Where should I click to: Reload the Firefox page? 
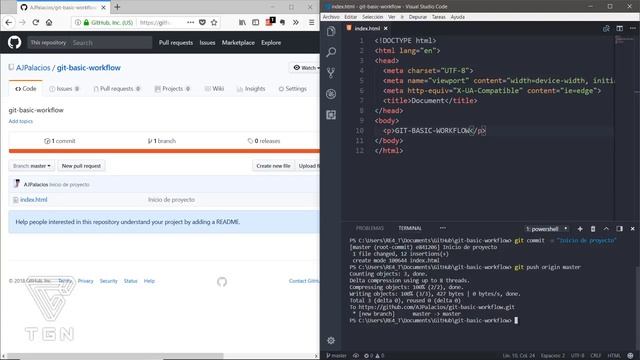pyautogui.click(x=36, y=22)
